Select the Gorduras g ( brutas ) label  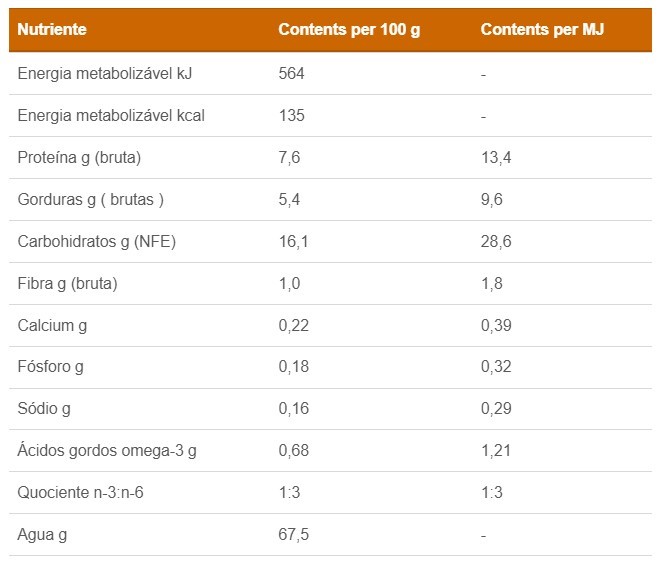91,199
